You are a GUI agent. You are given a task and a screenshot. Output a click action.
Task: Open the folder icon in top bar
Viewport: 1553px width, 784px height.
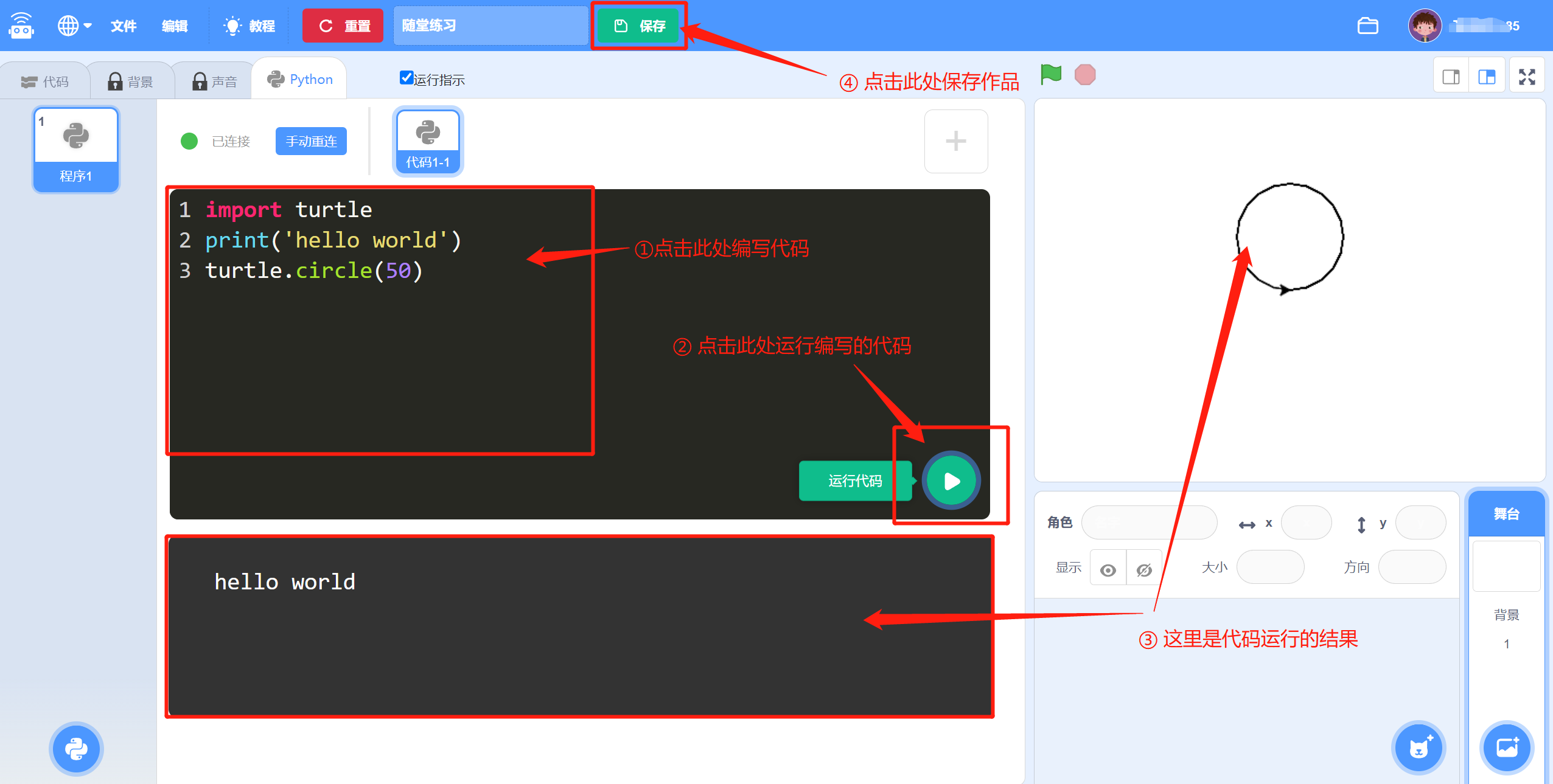(1367, 26)
